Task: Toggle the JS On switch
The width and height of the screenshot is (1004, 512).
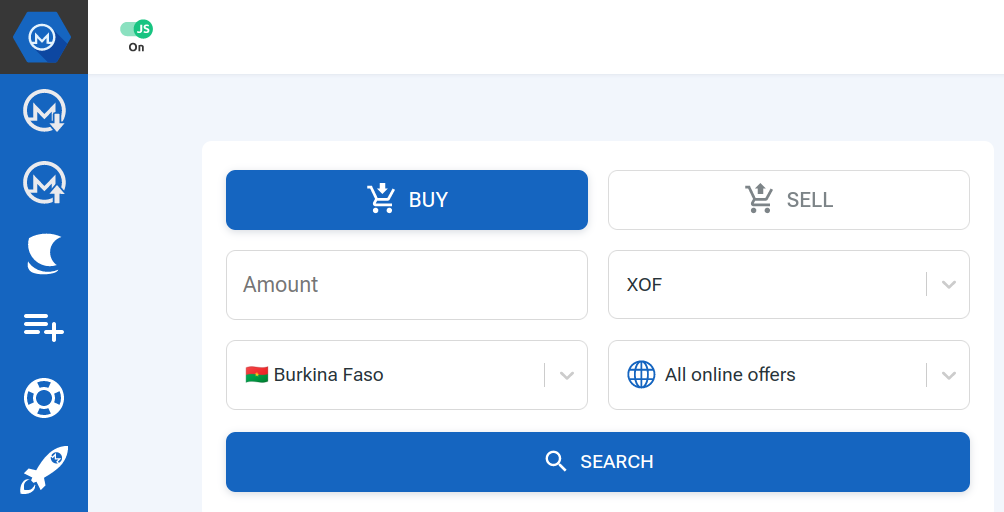Action: (x=136, y=29)
